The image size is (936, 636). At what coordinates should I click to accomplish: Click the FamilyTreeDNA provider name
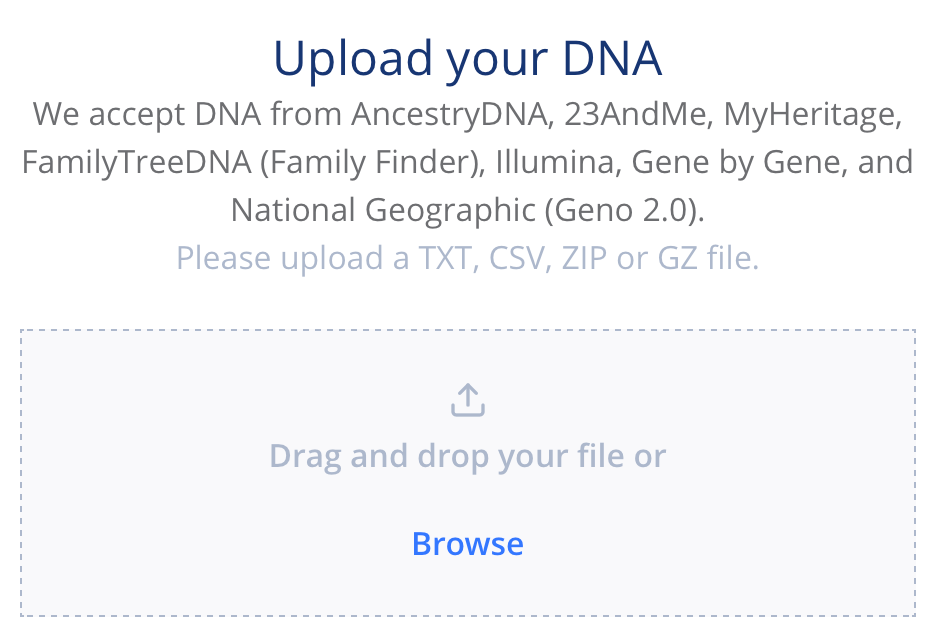[136, 163]
